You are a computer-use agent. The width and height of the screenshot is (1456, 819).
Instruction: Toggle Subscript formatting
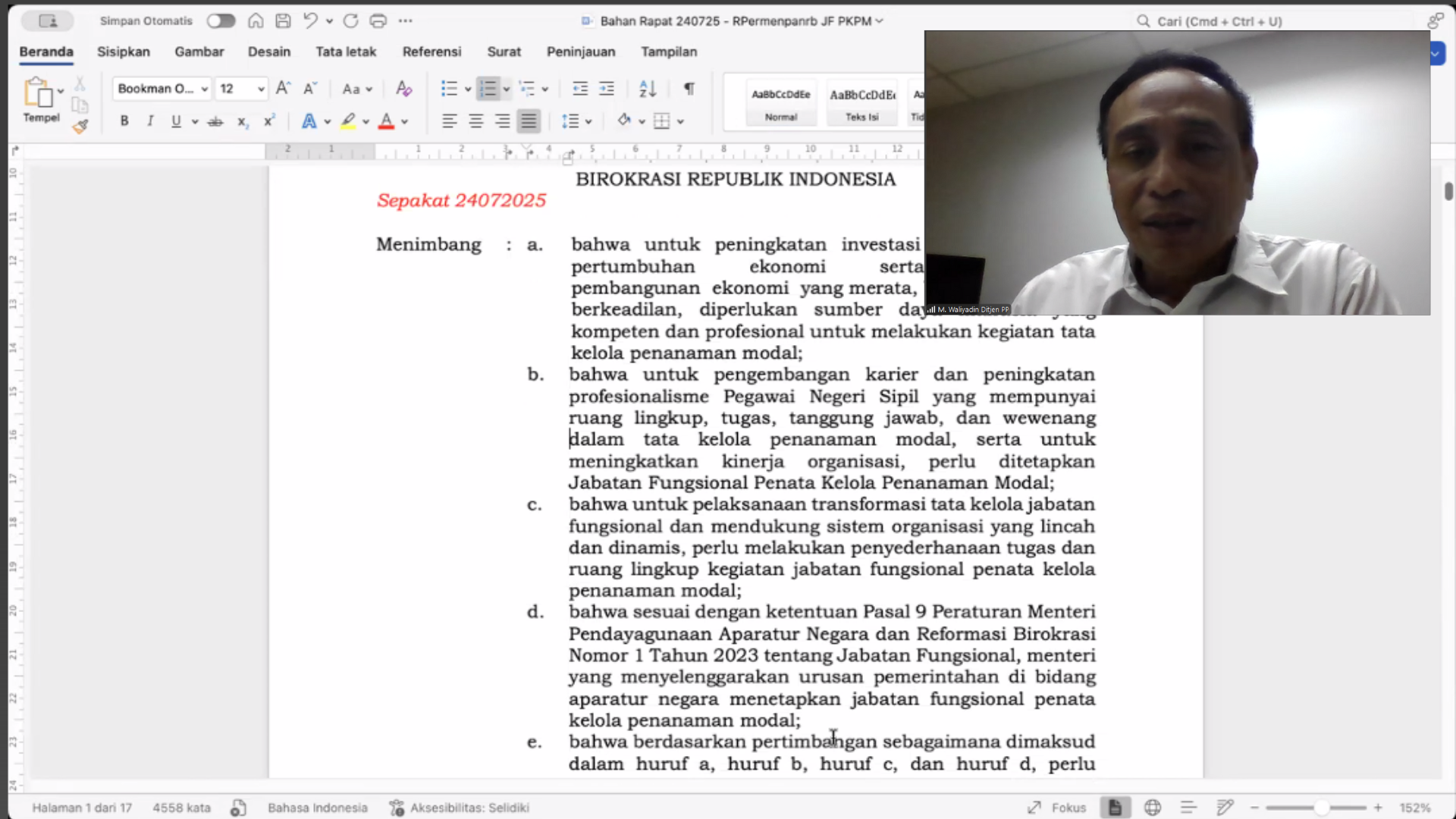coord(243,121)
